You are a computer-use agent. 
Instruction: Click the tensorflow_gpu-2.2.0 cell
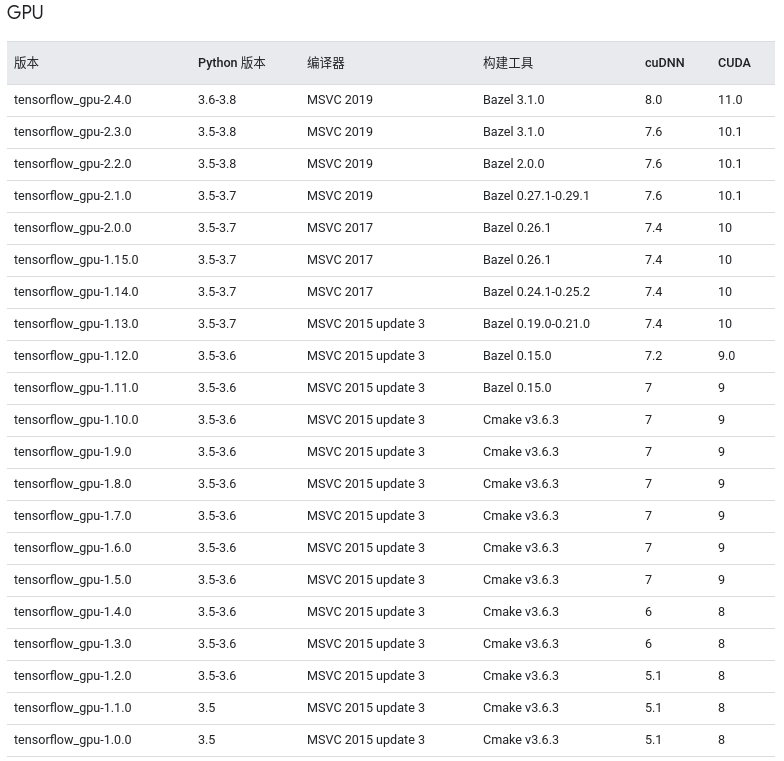[72, 164]
